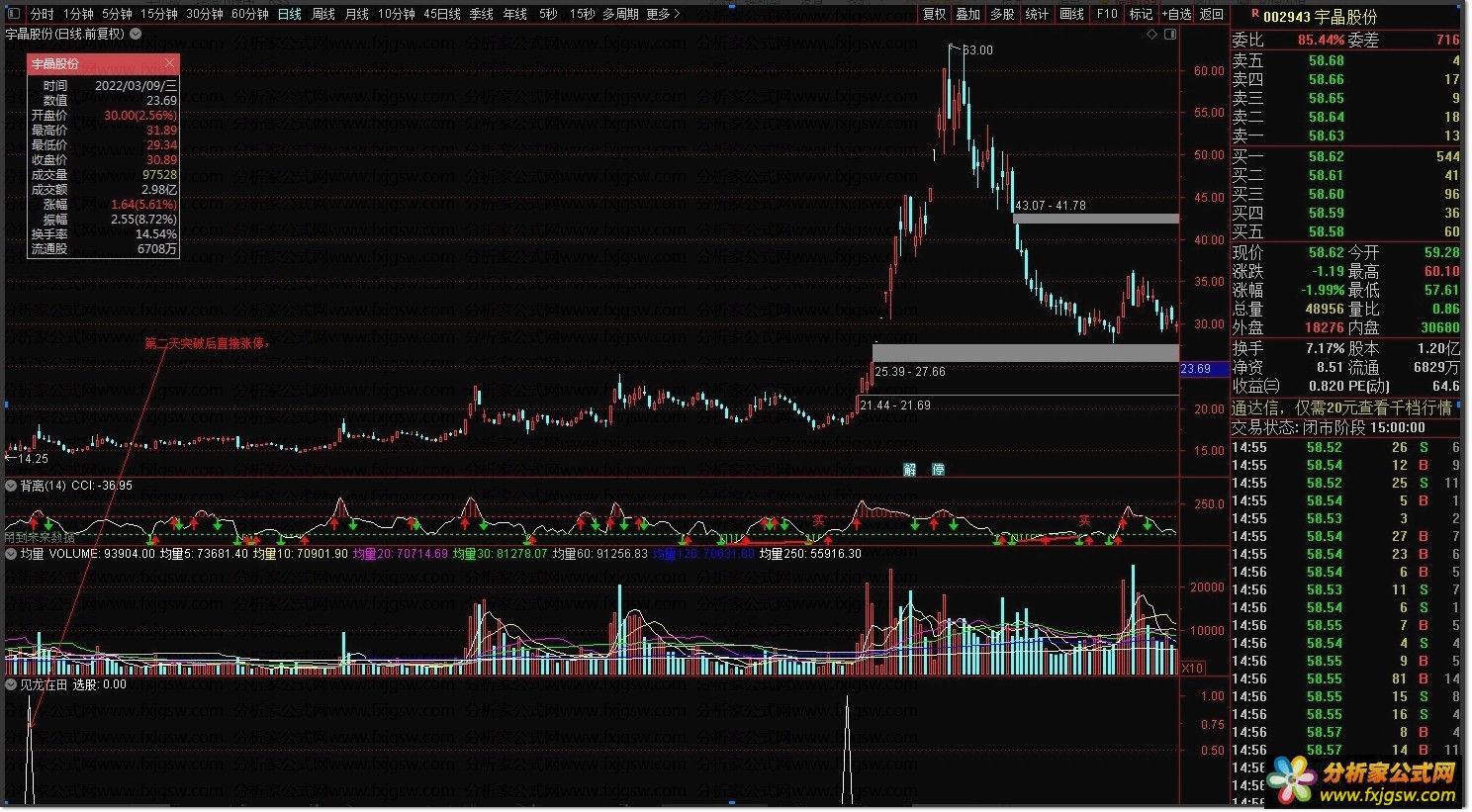Open the 多周期 multi-period view
Screen dimensions: 1472x812
coord(620,14)
